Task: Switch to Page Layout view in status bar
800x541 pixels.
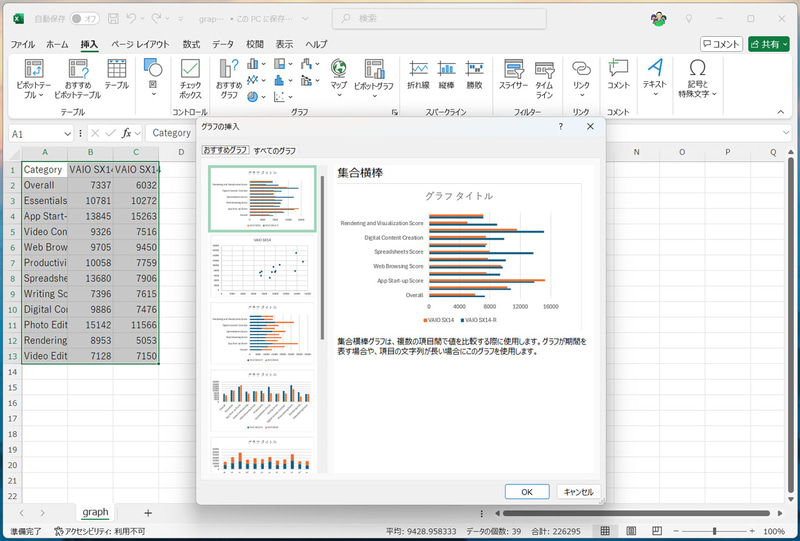Action: coord(631,531)
